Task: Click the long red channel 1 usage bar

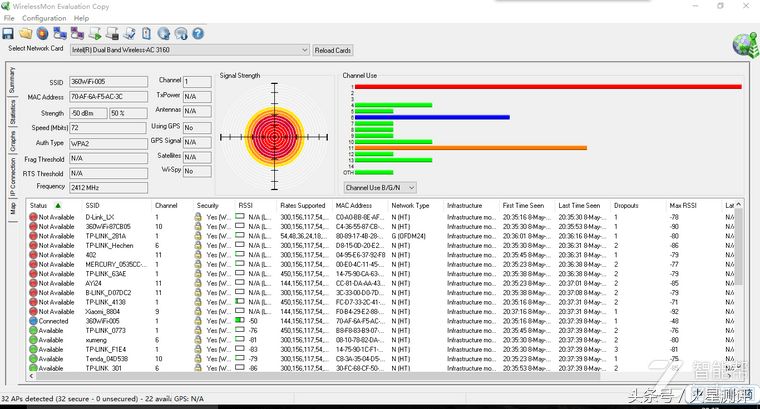Action: [x=548, y=86]
